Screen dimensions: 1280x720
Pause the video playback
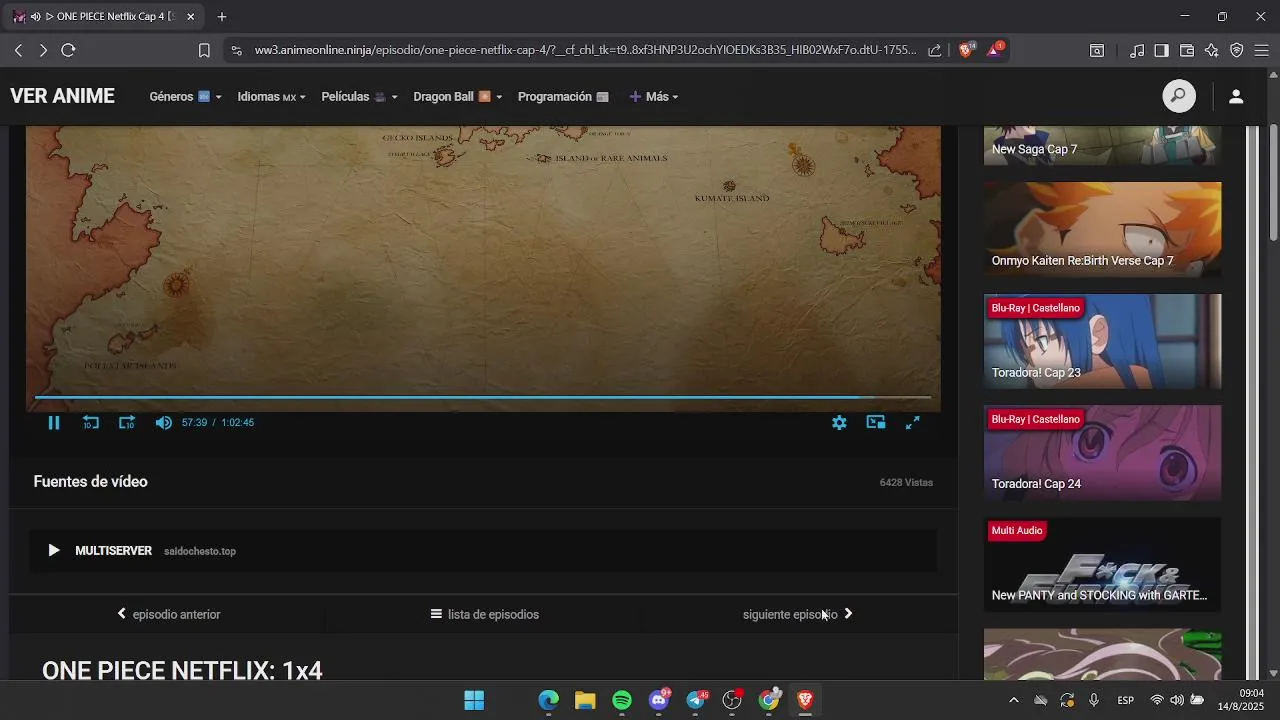point(54,423)
